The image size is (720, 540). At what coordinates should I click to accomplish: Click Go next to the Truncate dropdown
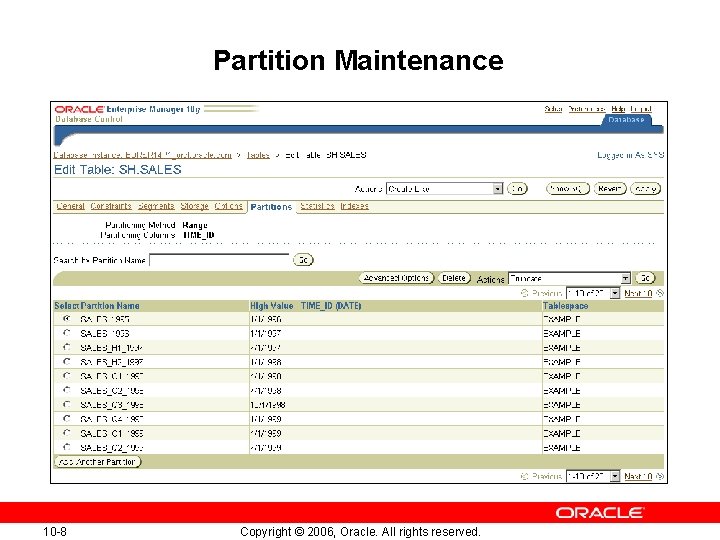click(x=645, y=278)
